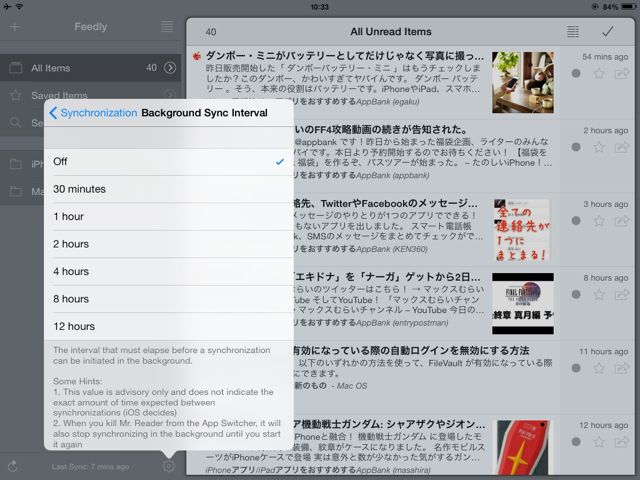Select the 8 hours sync interval
The width and height of the screenshot is (640, 480).
[x=169, y=299]
